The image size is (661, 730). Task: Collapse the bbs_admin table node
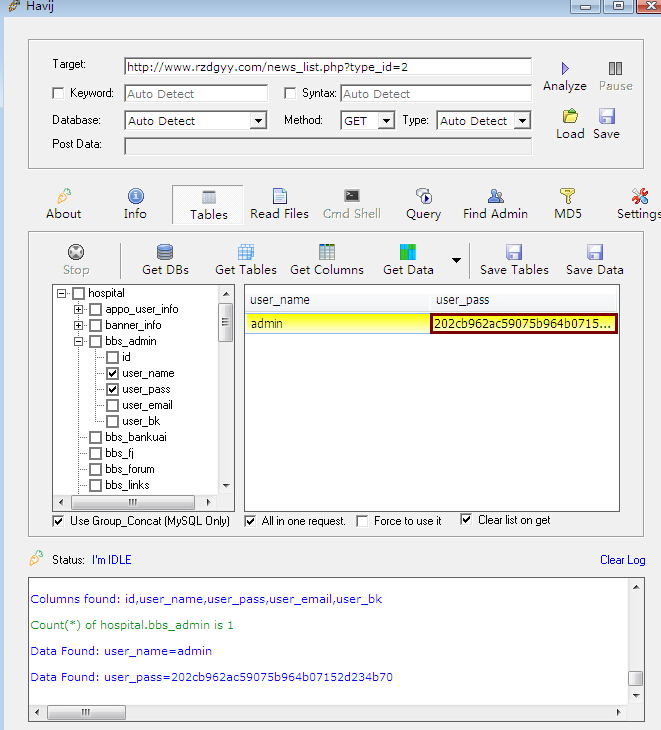tap(78, 341)
